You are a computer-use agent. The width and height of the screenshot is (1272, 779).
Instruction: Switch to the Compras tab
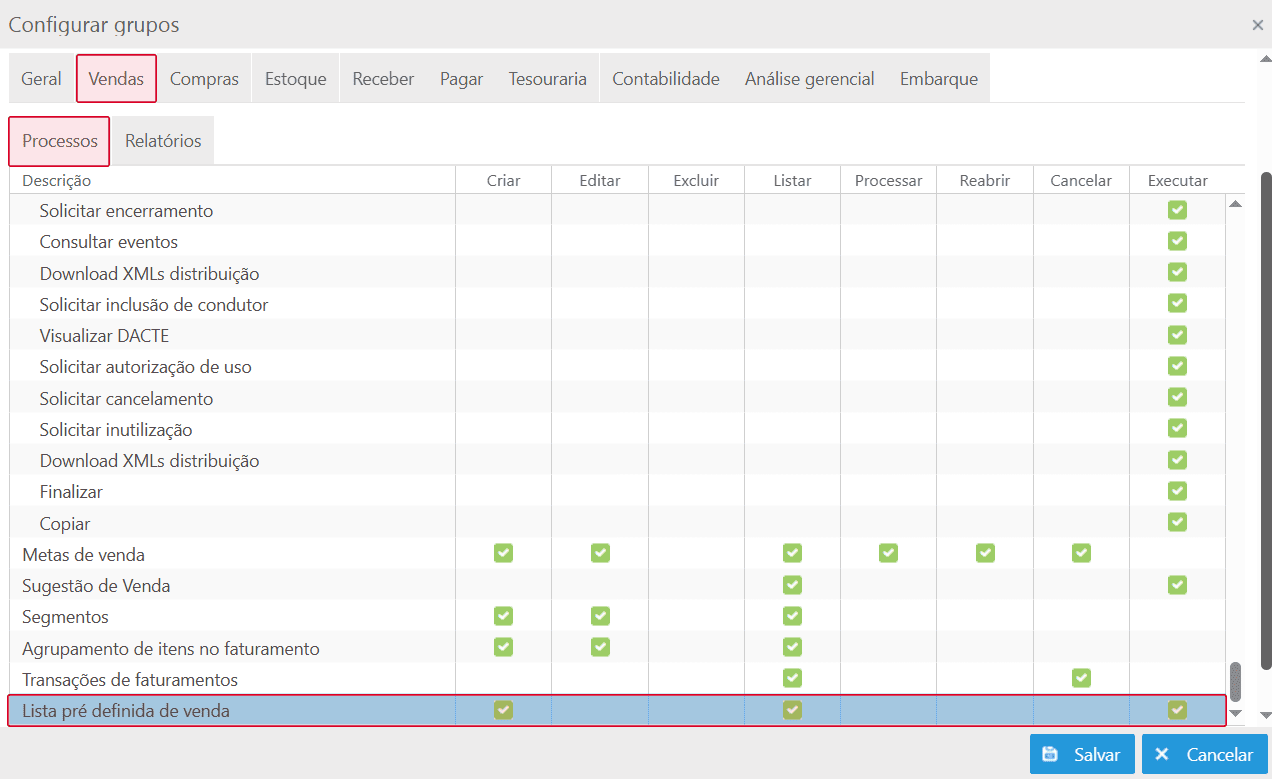click(204, 79)
